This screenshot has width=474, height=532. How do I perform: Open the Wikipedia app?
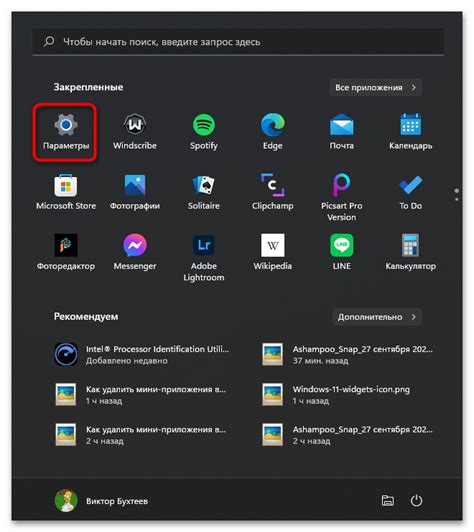click(272, 252)
